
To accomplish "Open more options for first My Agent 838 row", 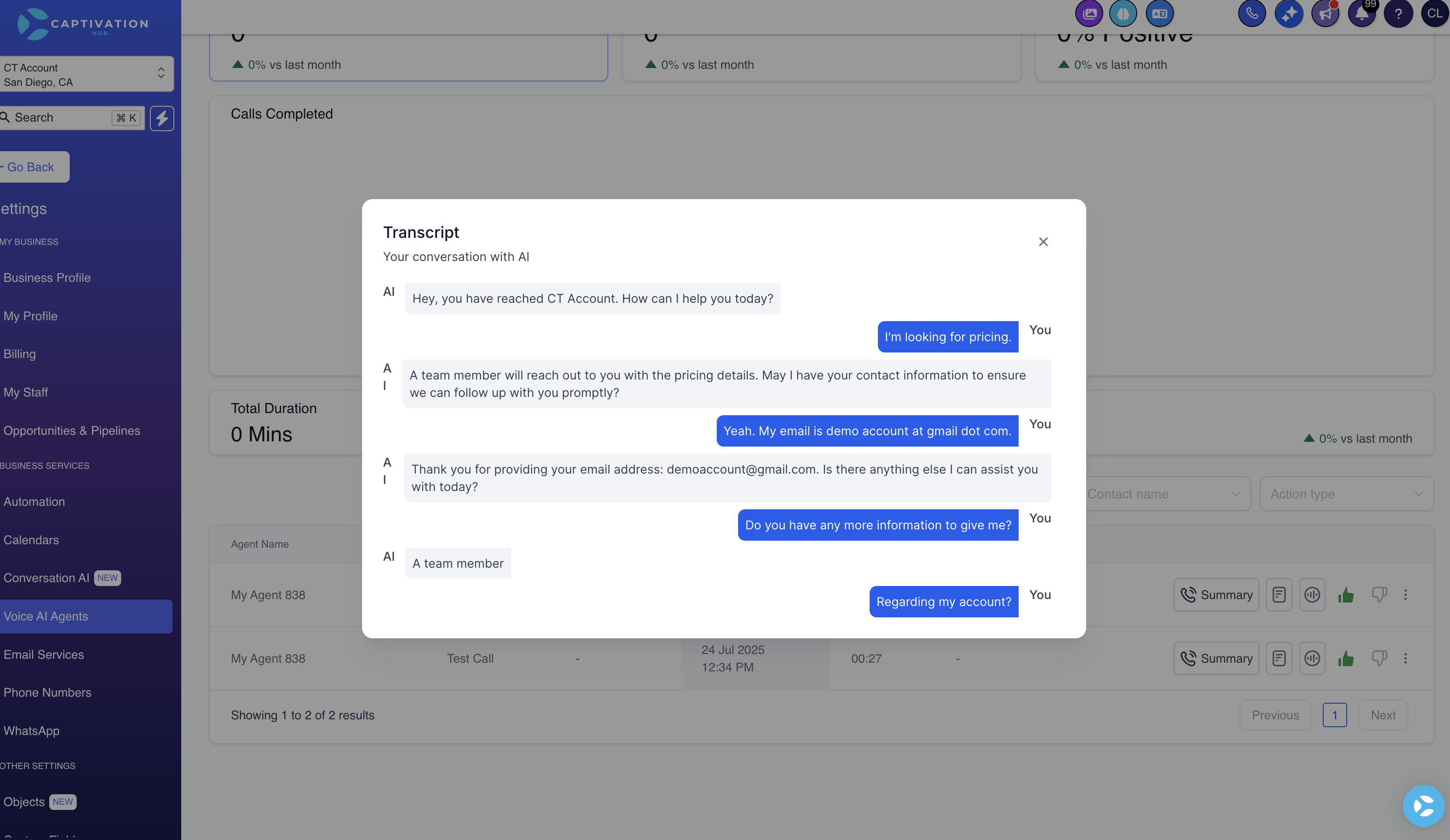I will (1405, 595).
